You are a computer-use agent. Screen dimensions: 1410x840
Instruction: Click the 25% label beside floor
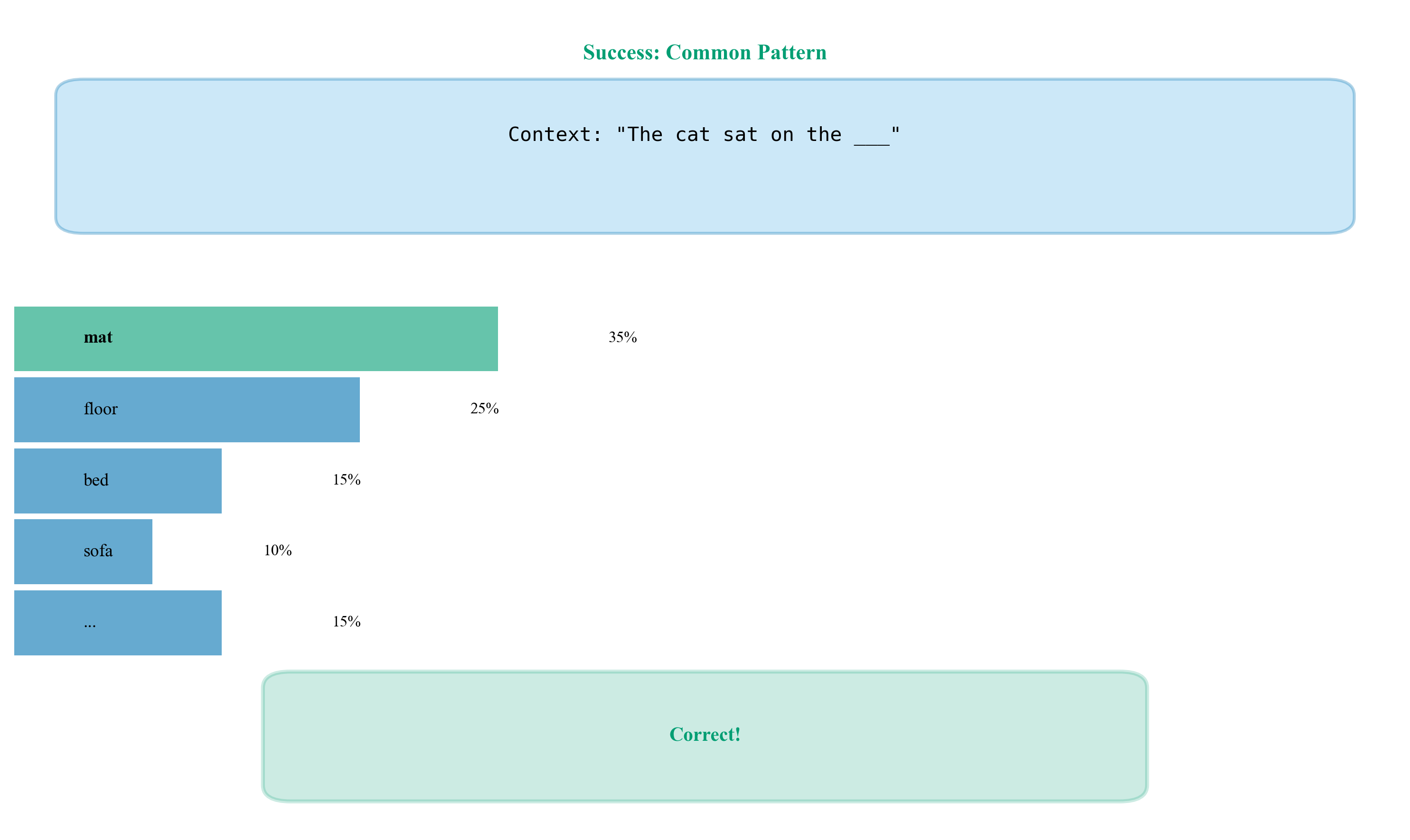point(484,409)
